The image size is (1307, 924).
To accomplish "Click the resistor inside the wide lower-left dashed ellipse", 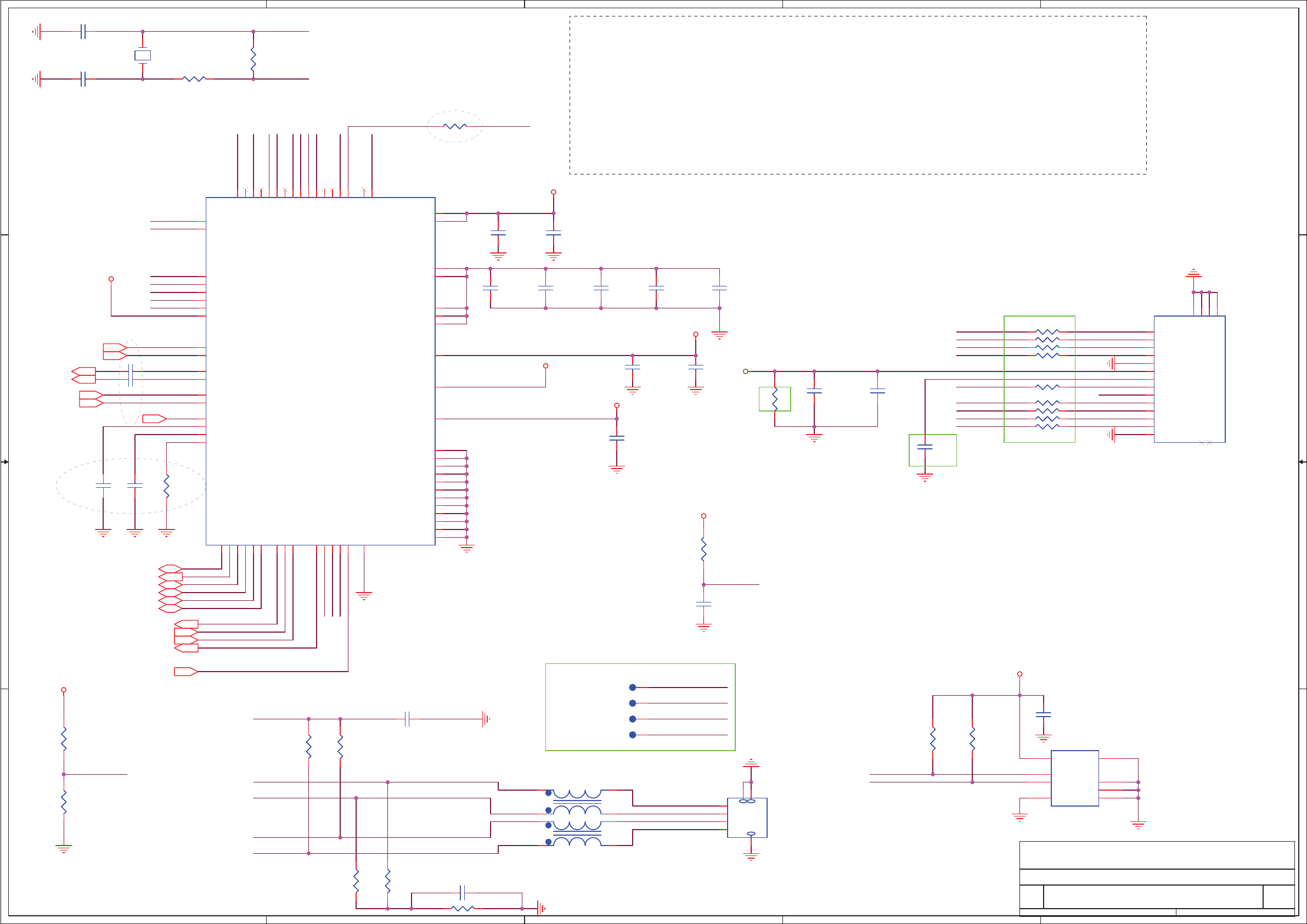I will 166,486.
